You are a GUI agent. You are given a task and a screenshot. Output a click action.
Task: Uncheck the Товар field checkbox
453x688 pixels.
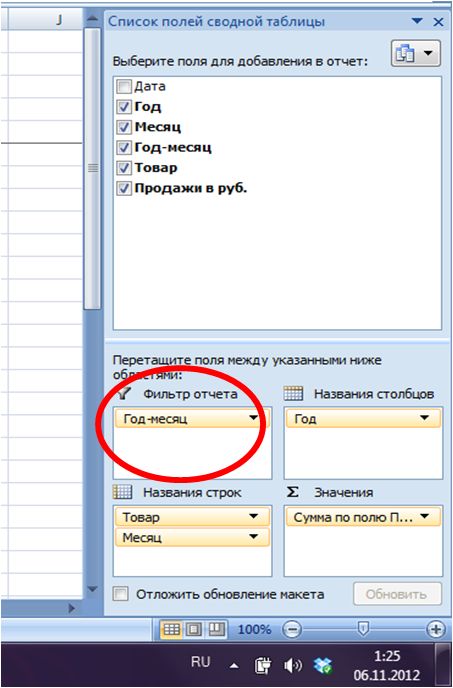point(123,168)
